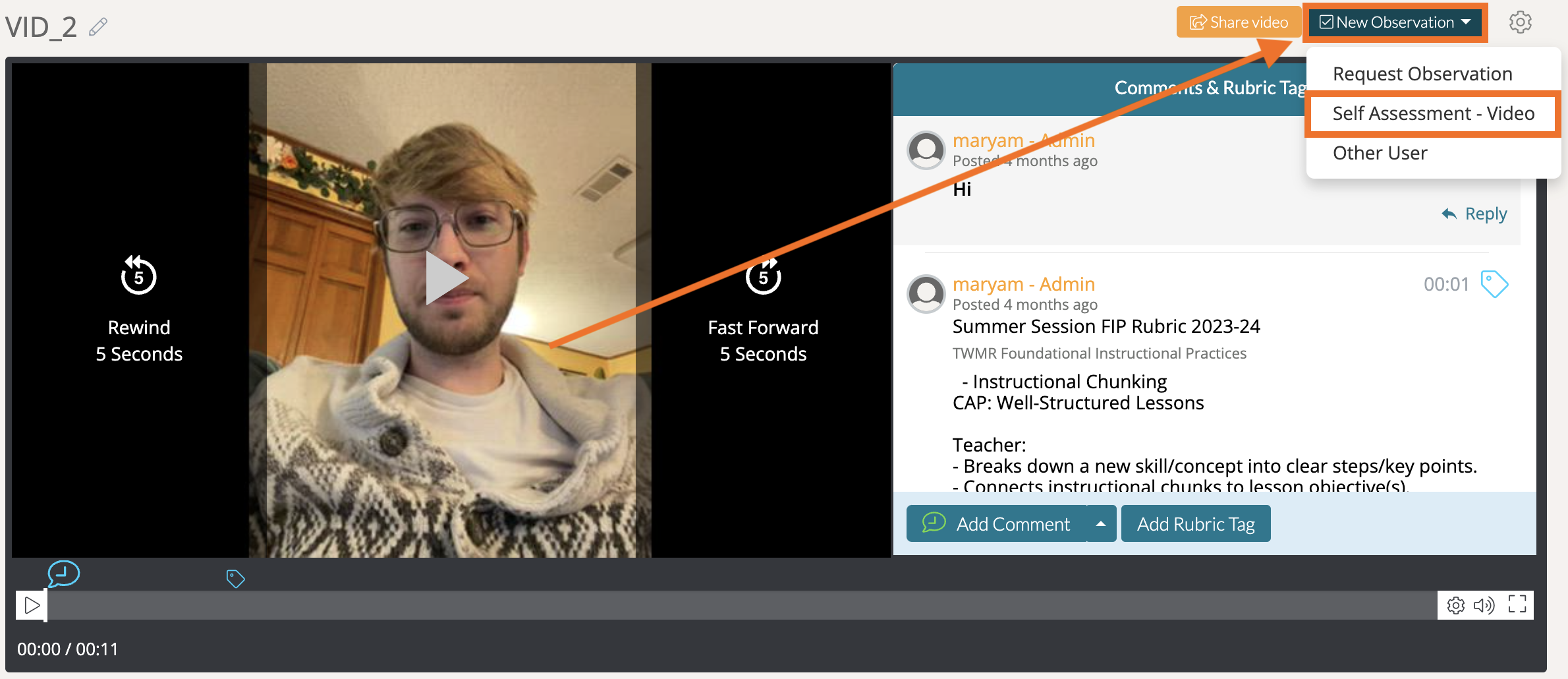Image resolution: width=1568 pixels, height=679 pixels.
Task: Expand the Add Comment options arrow
Action: 1101,523
